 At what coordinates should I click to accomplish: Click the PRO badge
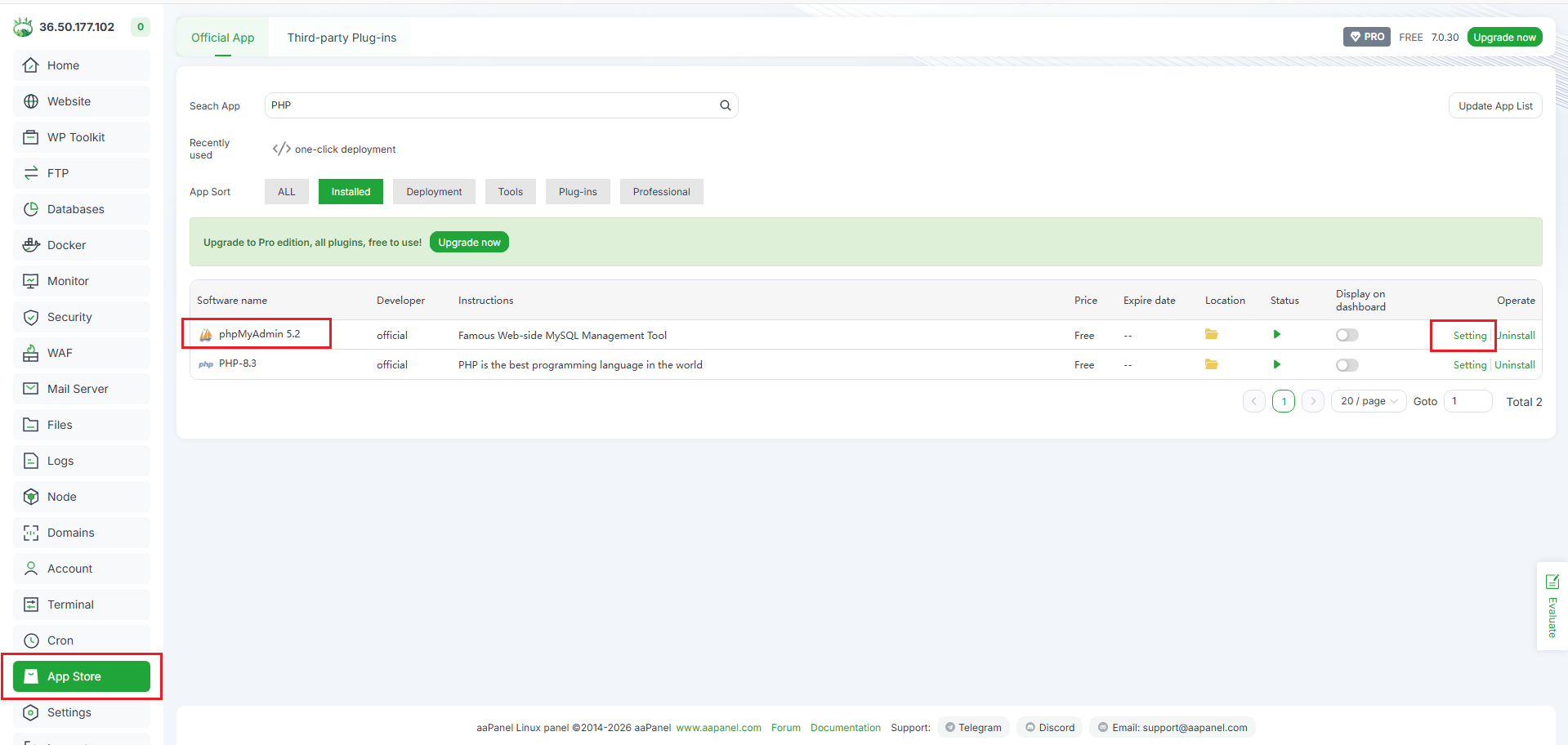pyautogui.click(x=1367, y=37)
